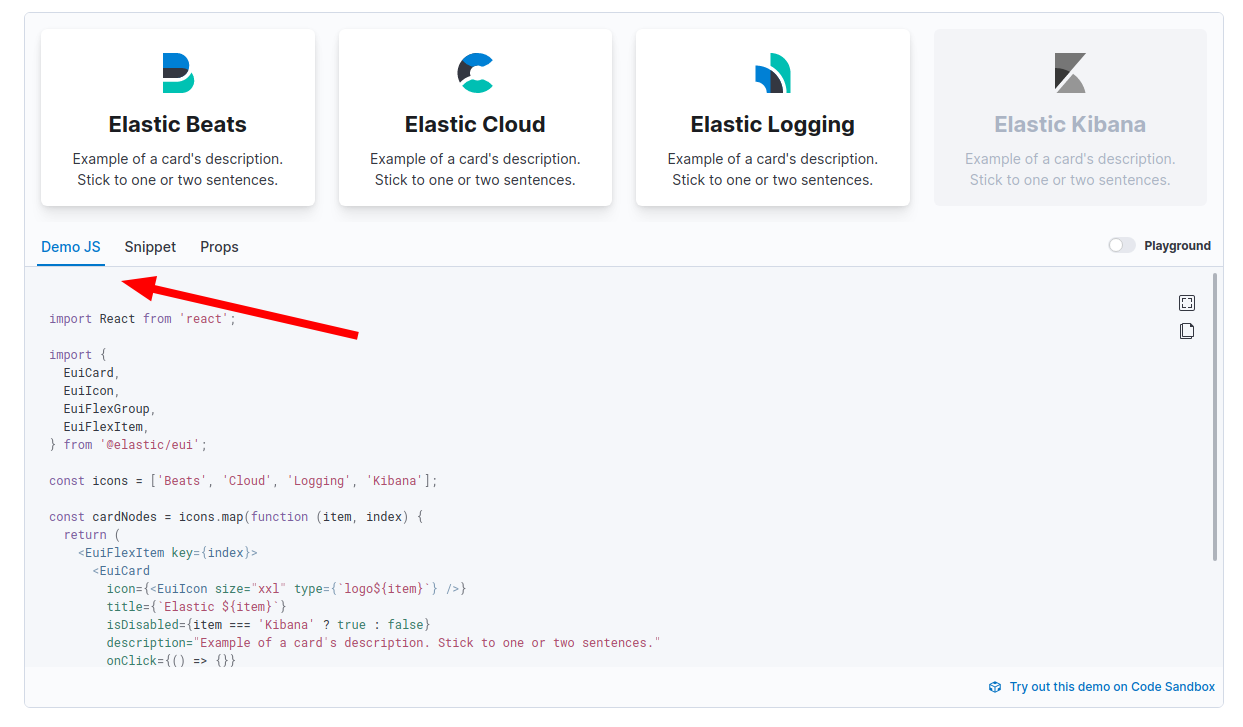Click the Elastic Logging logo icon
Viewport: 1243px width, 727px height.
[772, 72]
